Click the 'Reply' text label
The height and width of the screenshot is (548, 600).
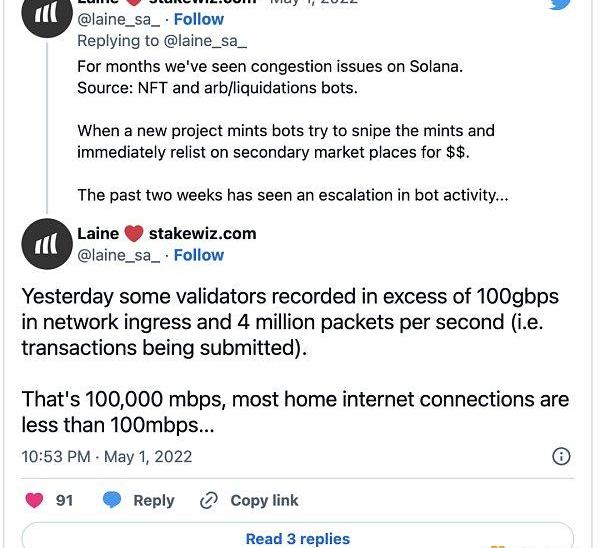153,500
